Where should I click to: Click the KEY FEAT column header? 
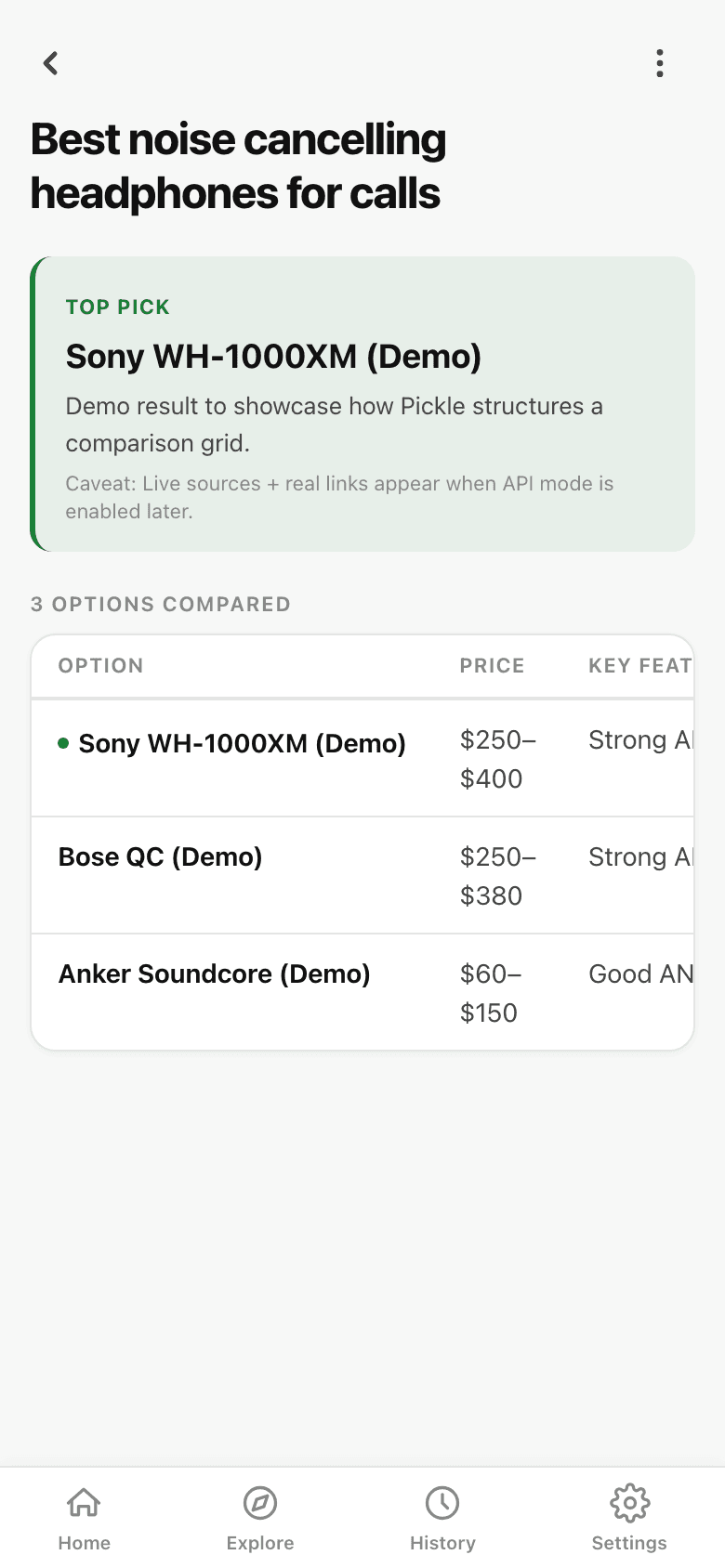pyautogui.click(x=639, y=665)
